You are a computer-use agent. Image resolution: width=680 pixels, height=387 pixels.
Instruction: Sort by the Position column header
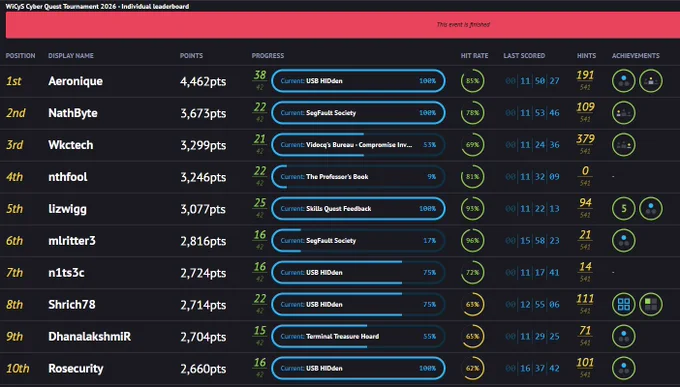[20, 56]
